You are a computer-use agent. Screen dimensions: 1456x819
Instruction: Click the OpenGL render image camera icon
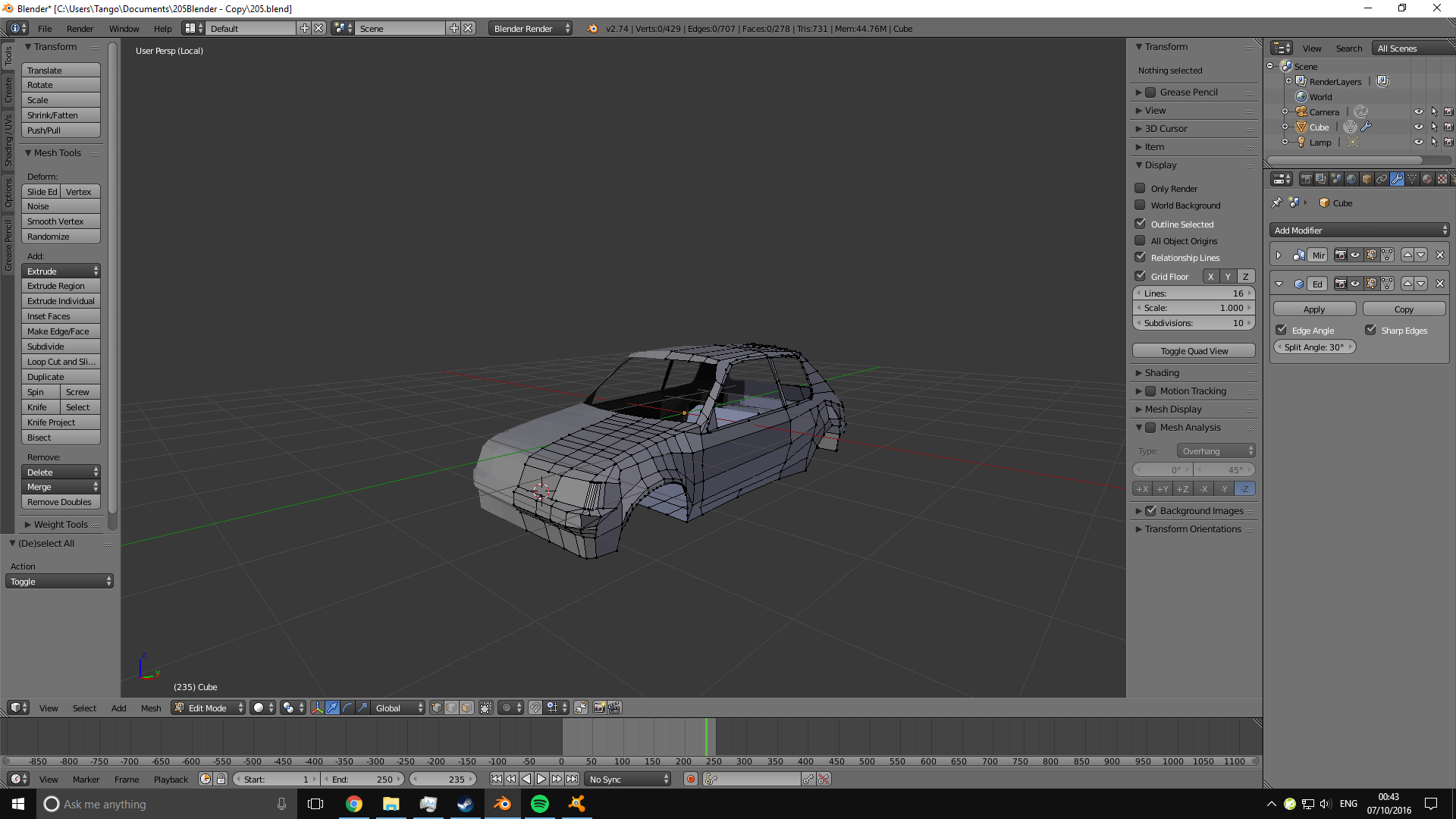click(599, 708)
